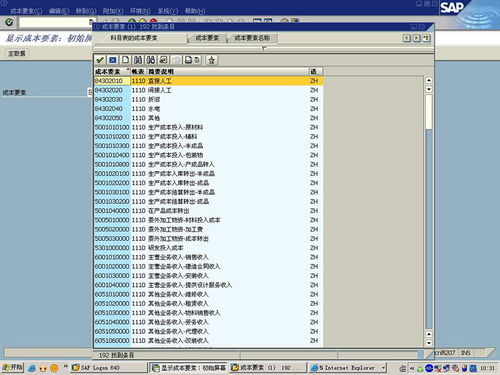Viewport: 500px width, 375px height.
Task: Show next tab with right arrow button
Action: coord(416,38)
